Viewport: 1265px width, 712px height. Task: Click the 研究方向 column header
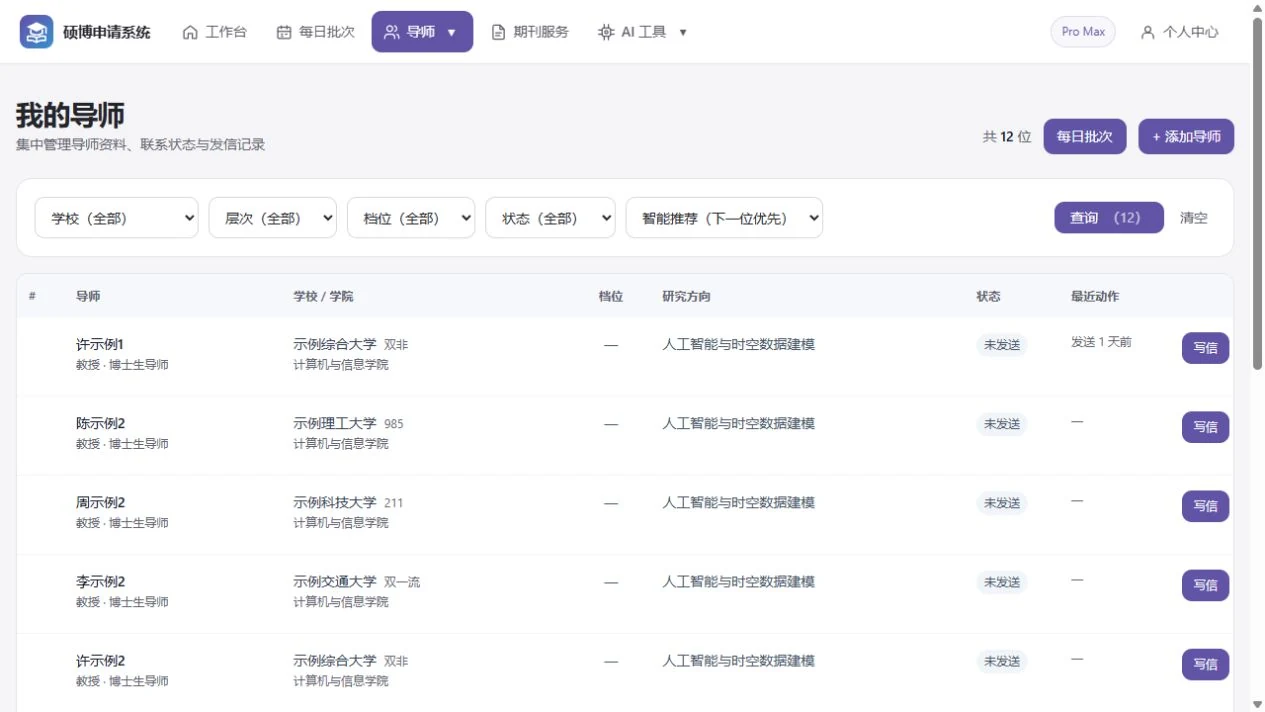686,297
